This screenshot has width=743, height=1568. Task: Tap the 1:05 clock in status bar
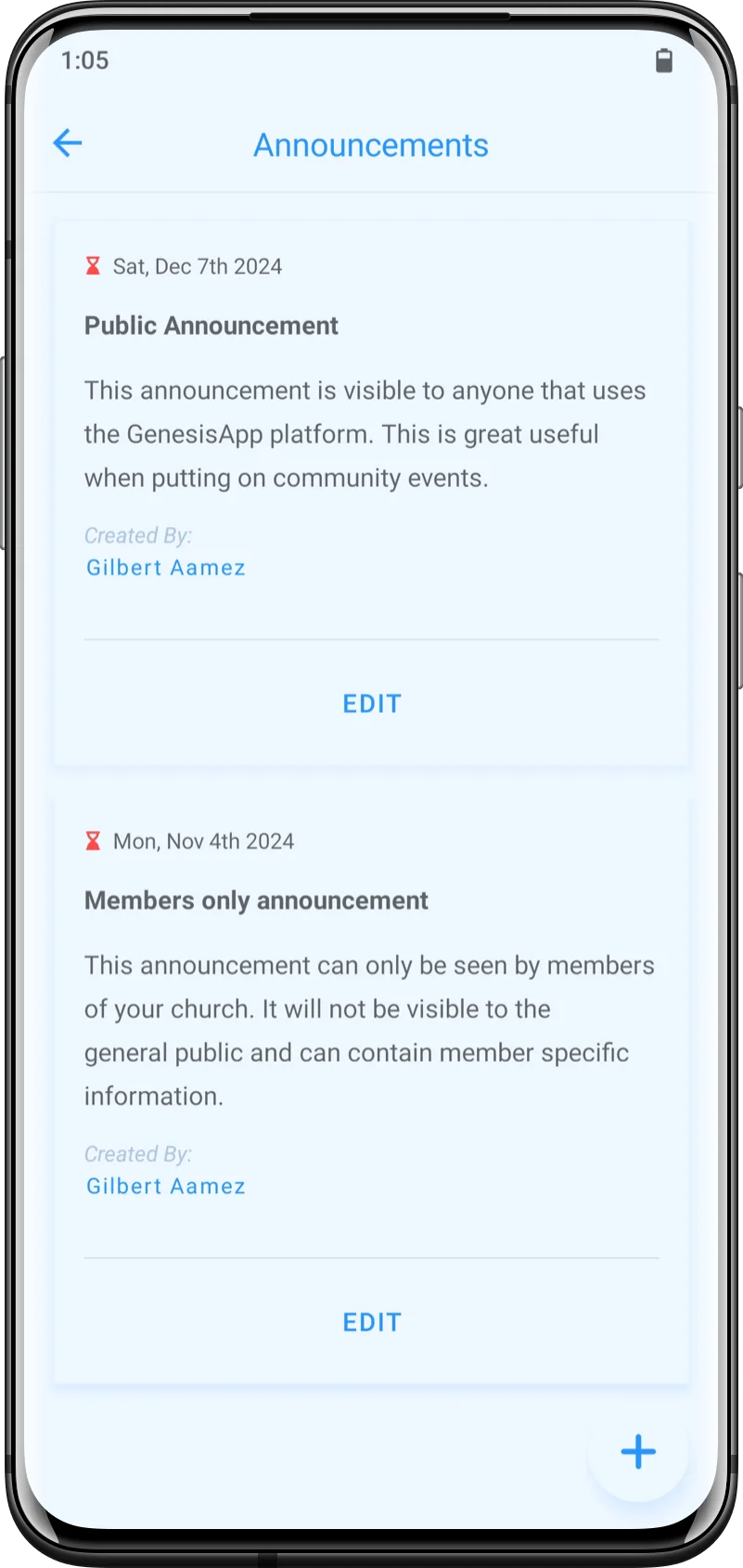pyautogui.click(x=84, y=61)
